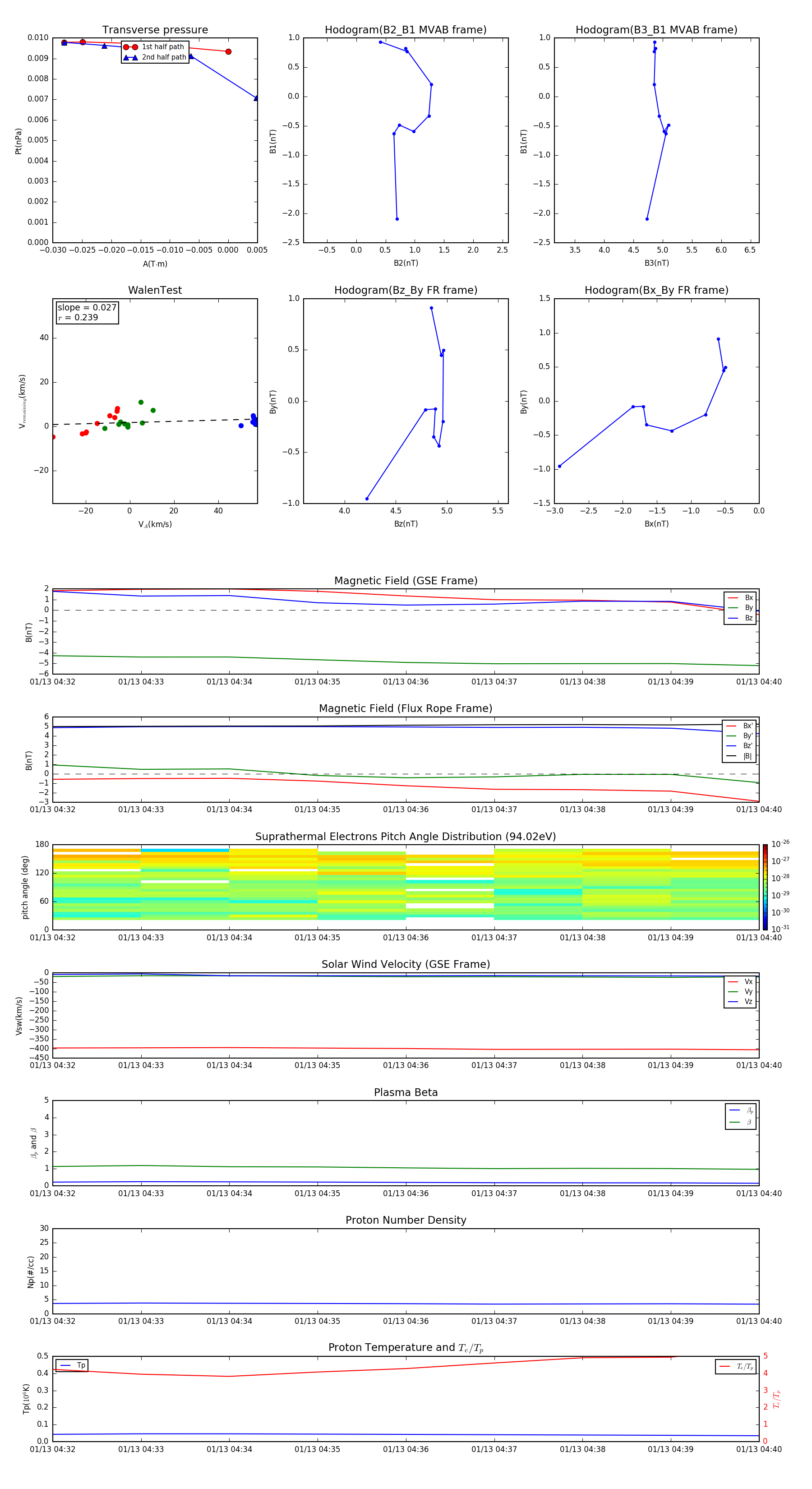Click the "Proton Number Density" title
Image resolution: width=812 pixels, height=1489 pixels.
pyautogui.click(x=406, y=1221)
